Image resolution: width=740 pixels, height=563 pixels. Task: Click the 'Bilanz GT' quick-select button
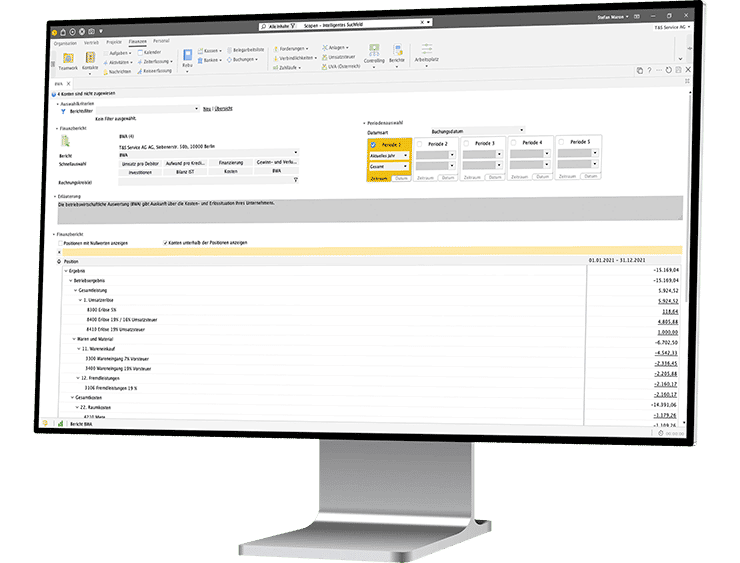click(185, 172)
